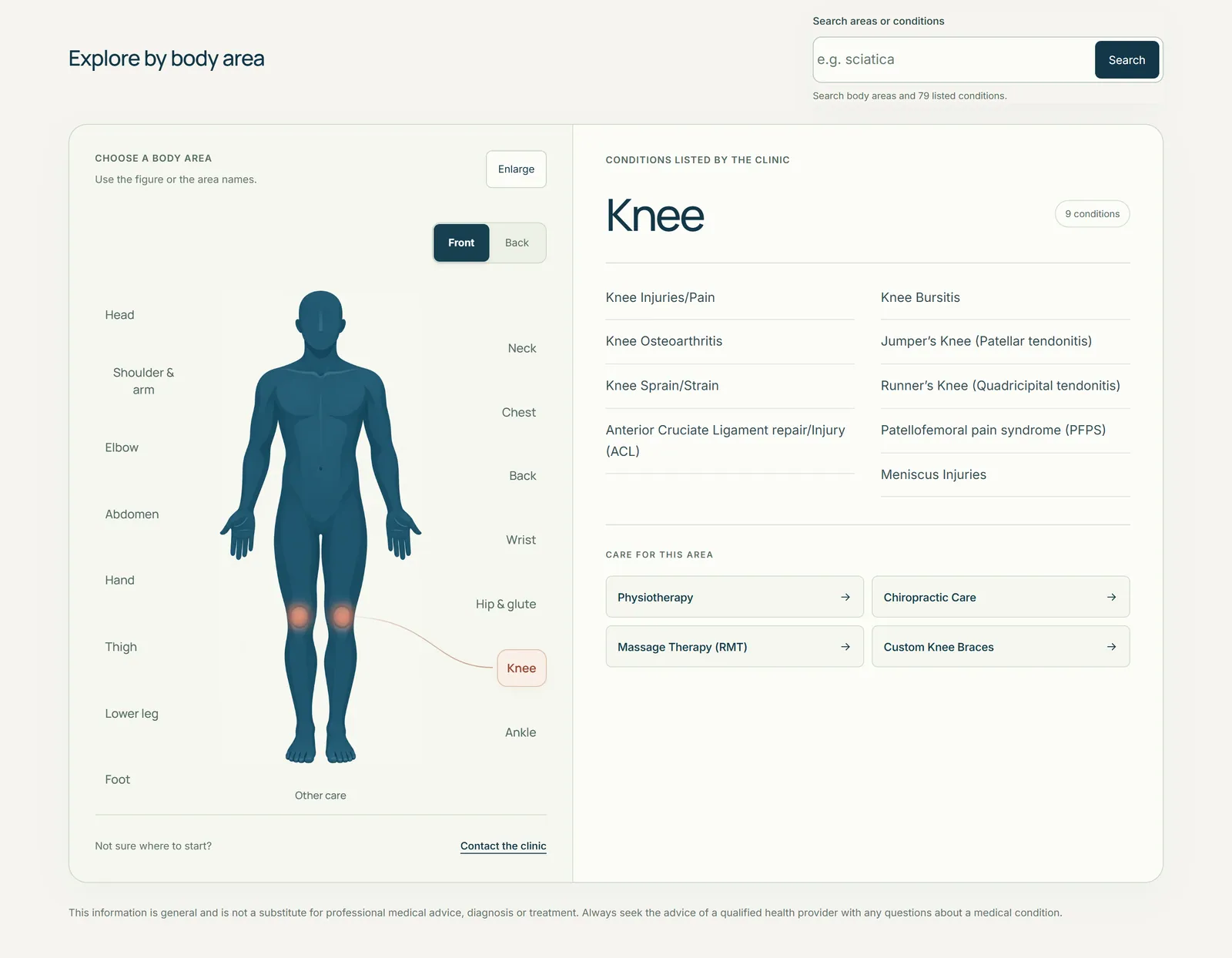The image size is (1232, 958).
Task: Pick the Lower leg area
Action: click(x=132, y=714)
